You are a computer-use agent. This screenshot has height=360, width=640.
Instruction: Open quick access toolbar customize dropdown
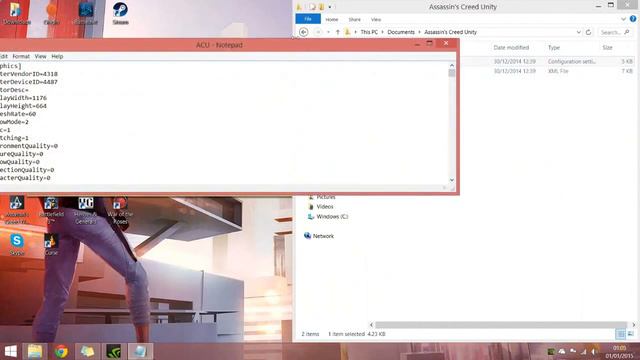[x=330, y=7]
